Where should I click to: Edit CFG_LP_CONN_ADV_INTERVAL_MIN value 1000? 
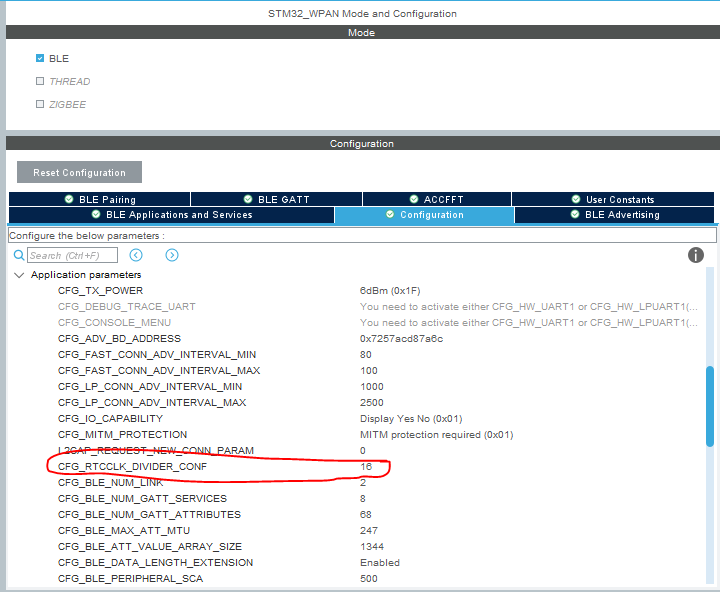[371, 386]
